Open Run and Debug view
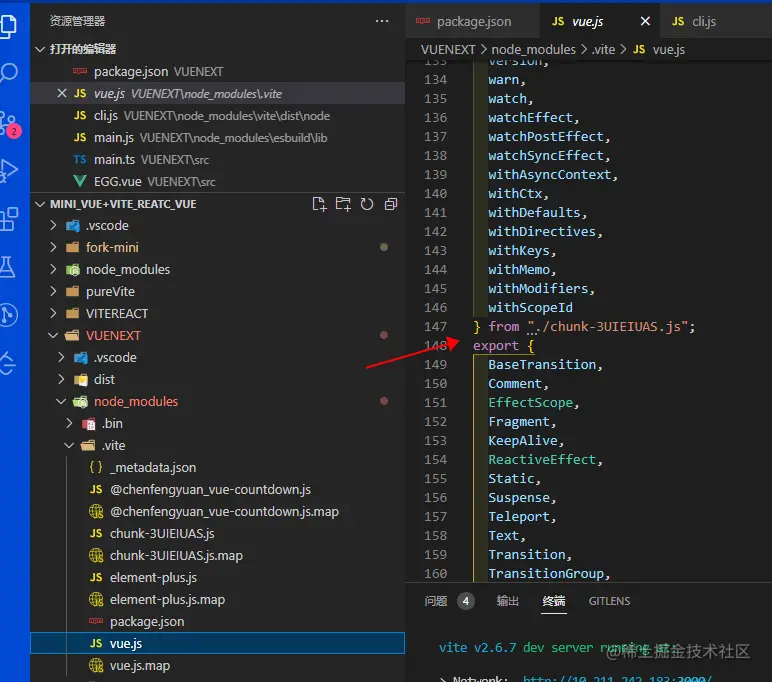 pos(9,170)
